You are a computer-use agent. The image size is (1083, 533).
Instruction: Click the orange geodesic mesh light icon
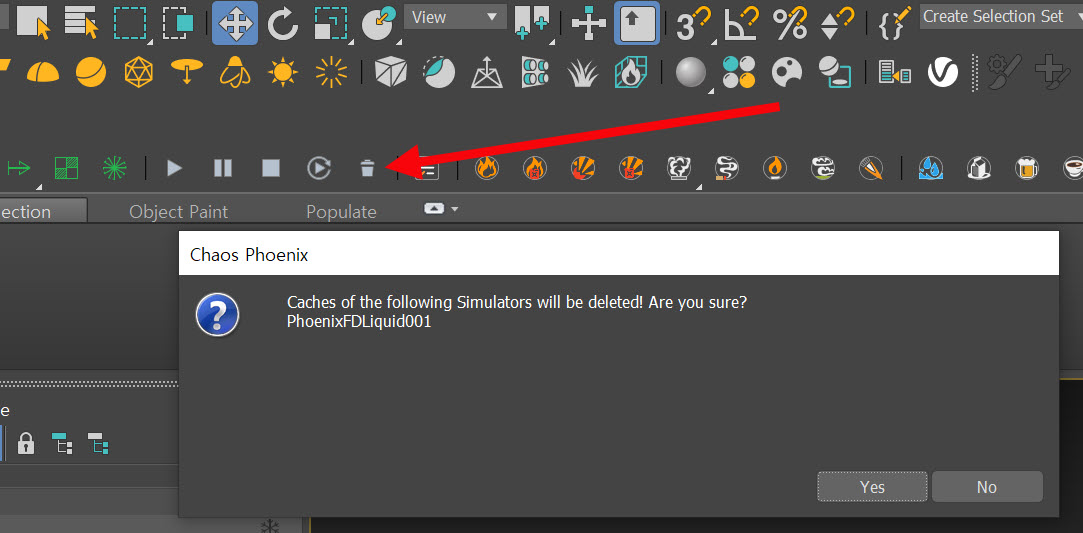point(139,72)
